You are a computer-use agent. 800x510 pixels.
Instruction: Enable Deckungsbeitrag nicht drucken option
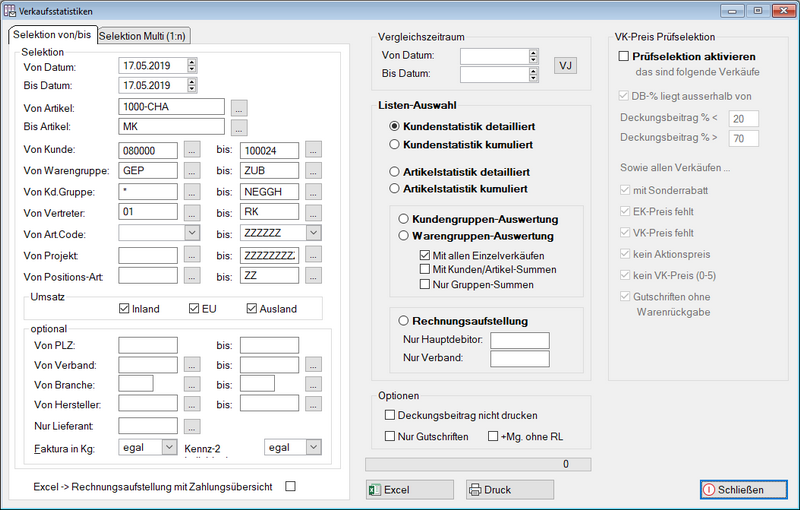point(391,415)
